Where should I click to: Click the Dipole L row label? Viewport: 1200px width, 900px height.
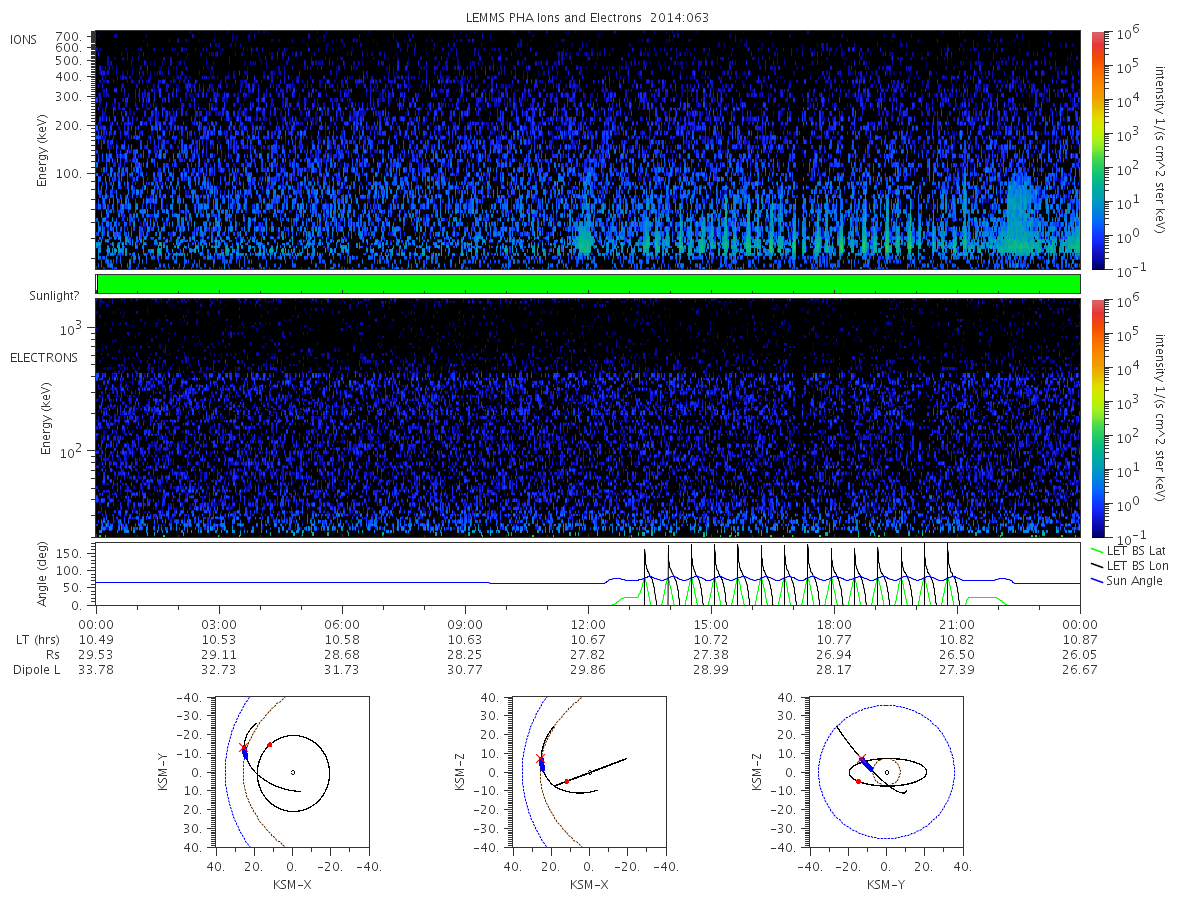37,669
